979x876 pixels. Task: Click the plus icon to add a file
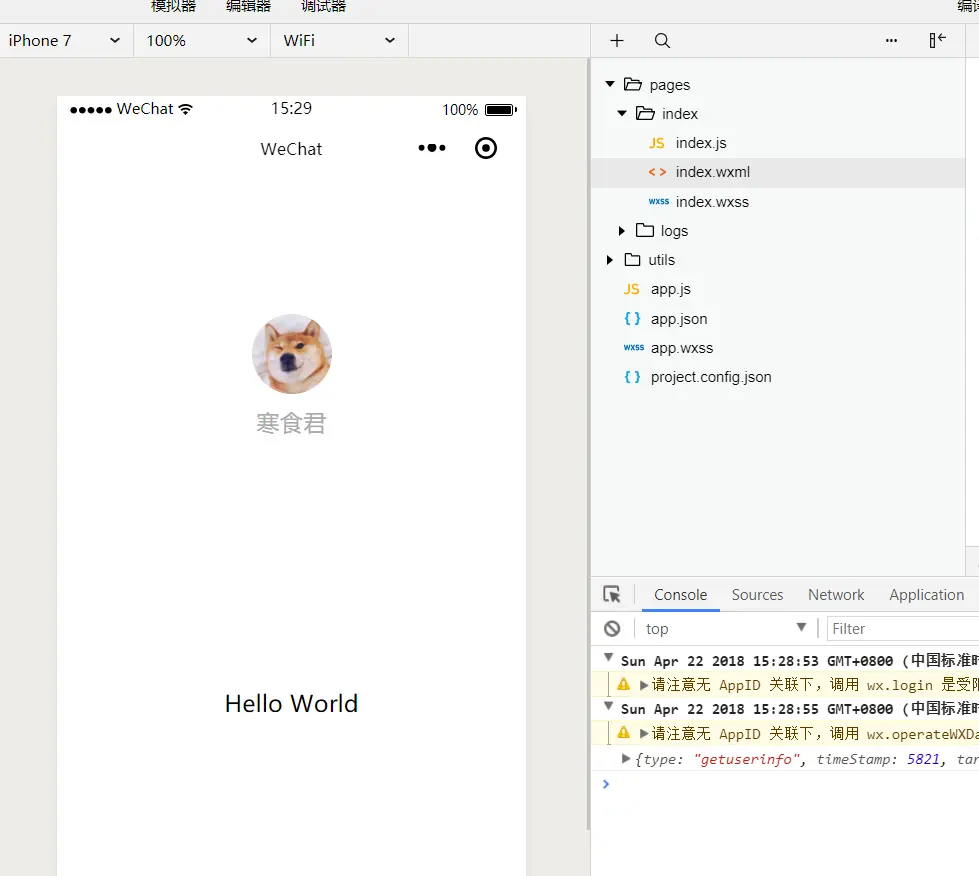point(617,41)
